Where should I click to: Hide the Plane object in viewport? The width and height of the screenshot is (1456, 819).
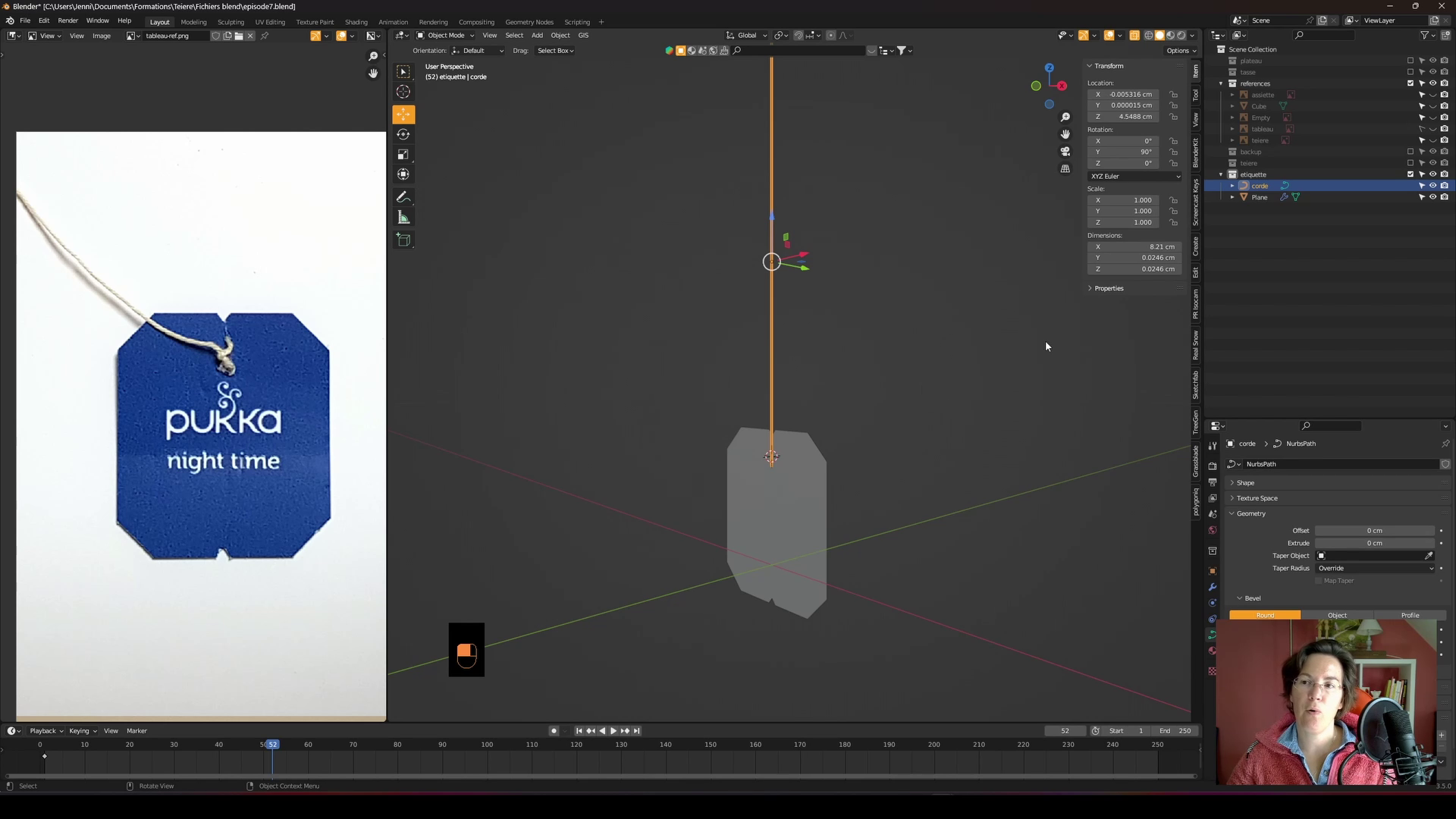[1432, 197]
